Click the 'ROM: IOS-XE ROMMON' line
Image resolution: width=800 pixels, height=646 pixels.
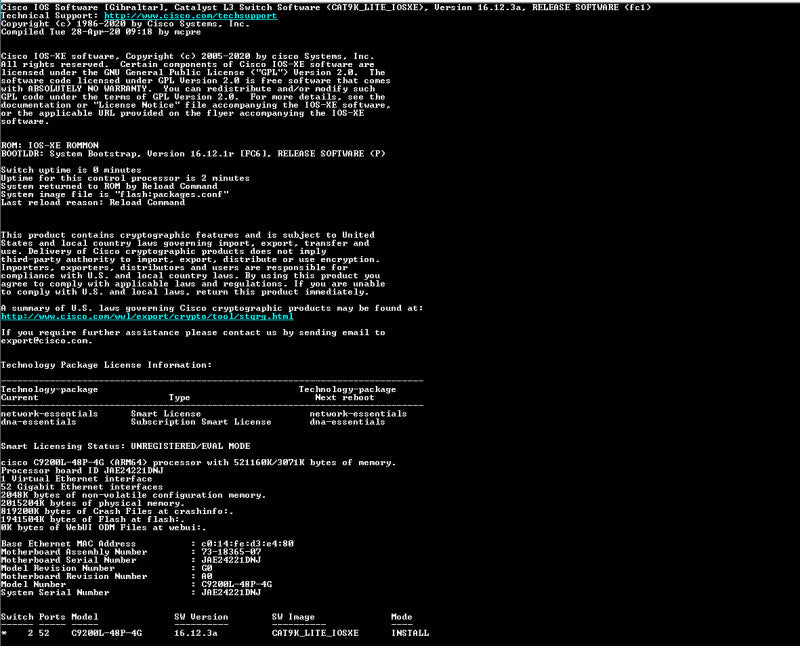pyautogui.click(x=49, y=145)
